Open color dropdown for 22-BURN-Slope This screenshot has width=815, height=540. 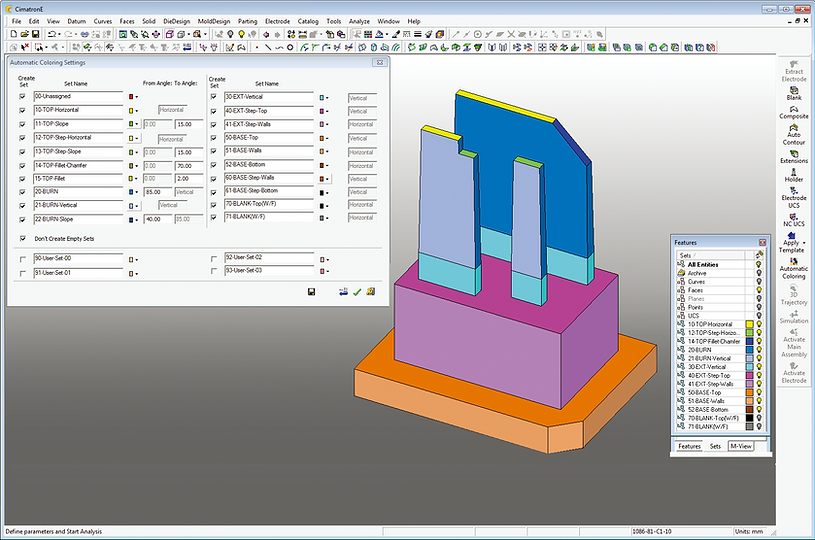tap(137, 220)
